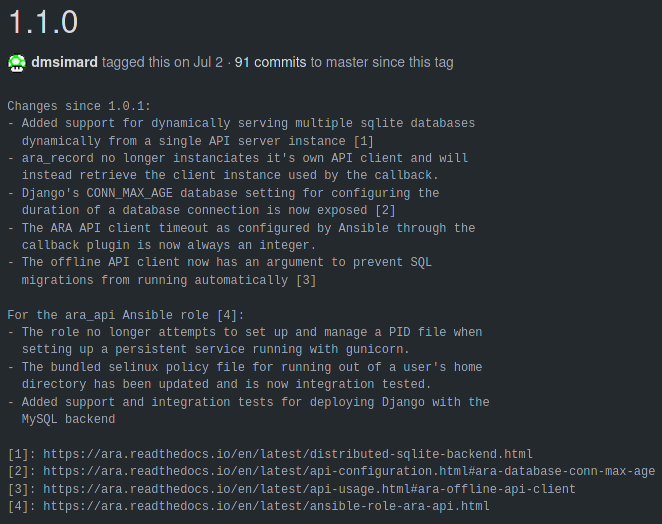662x524 pixels.
Task: Click the word CONN_MAX_AGE in the notes
Action: [x=130, y=193]
